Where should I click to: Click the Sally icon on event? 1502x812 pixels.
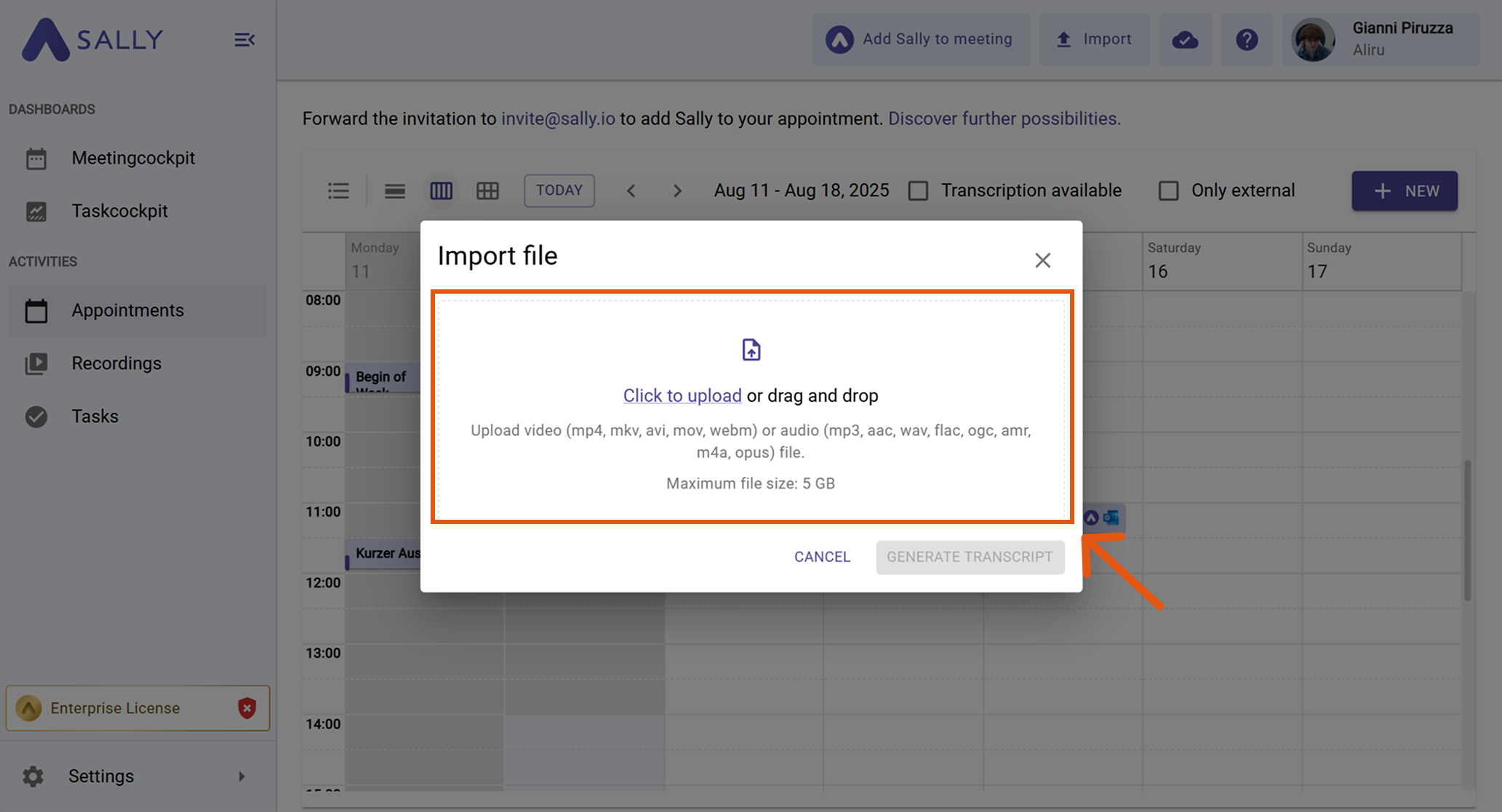point(1091,518)
